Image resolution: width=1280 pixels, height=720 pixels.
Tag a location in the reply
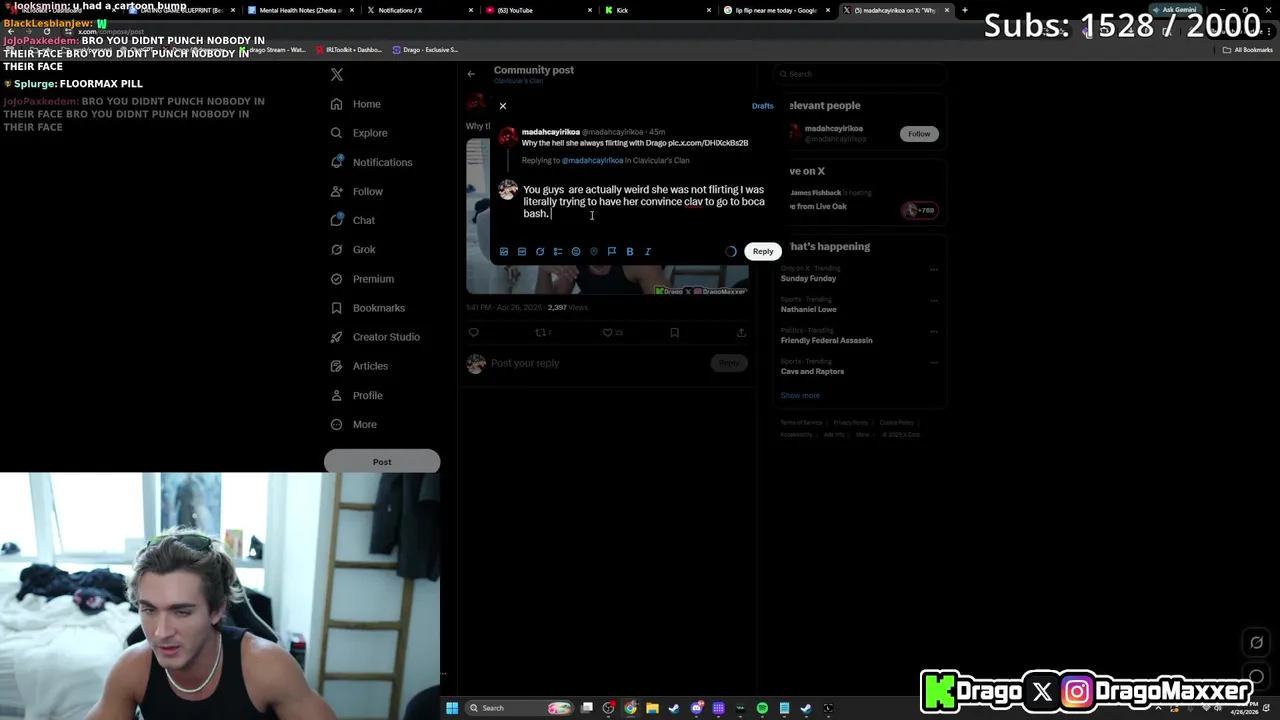click(594, 252)
